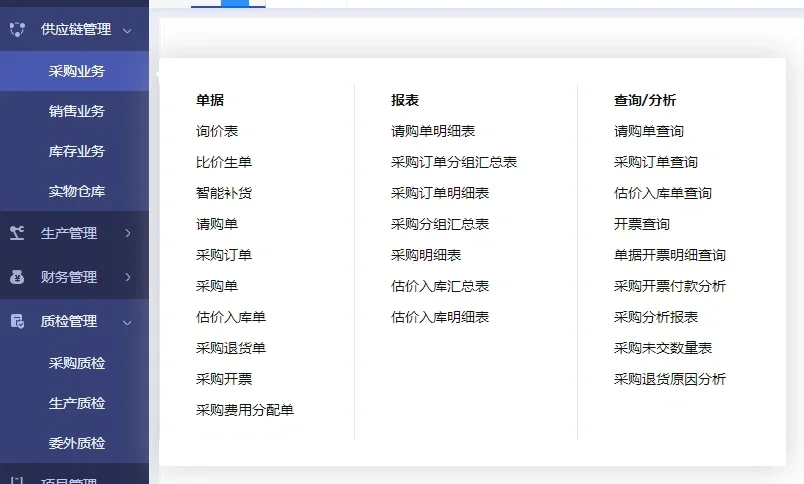Click the 供应链管理 menu label

[x=76, y=29]
